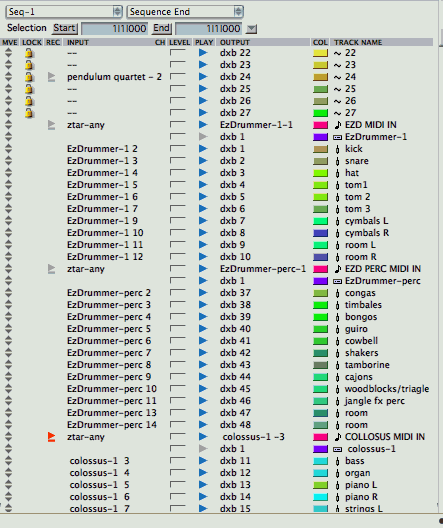Image resolution: width=443 pixels, height=528 pixels.
Task: Click the lock icon on track 24
Action: point(29,77)
